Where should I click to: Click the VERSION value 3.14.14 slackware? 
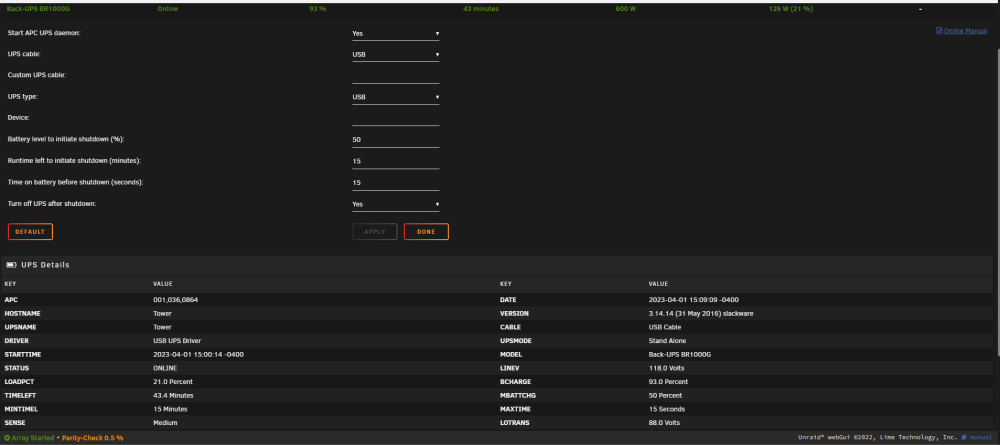702,314
